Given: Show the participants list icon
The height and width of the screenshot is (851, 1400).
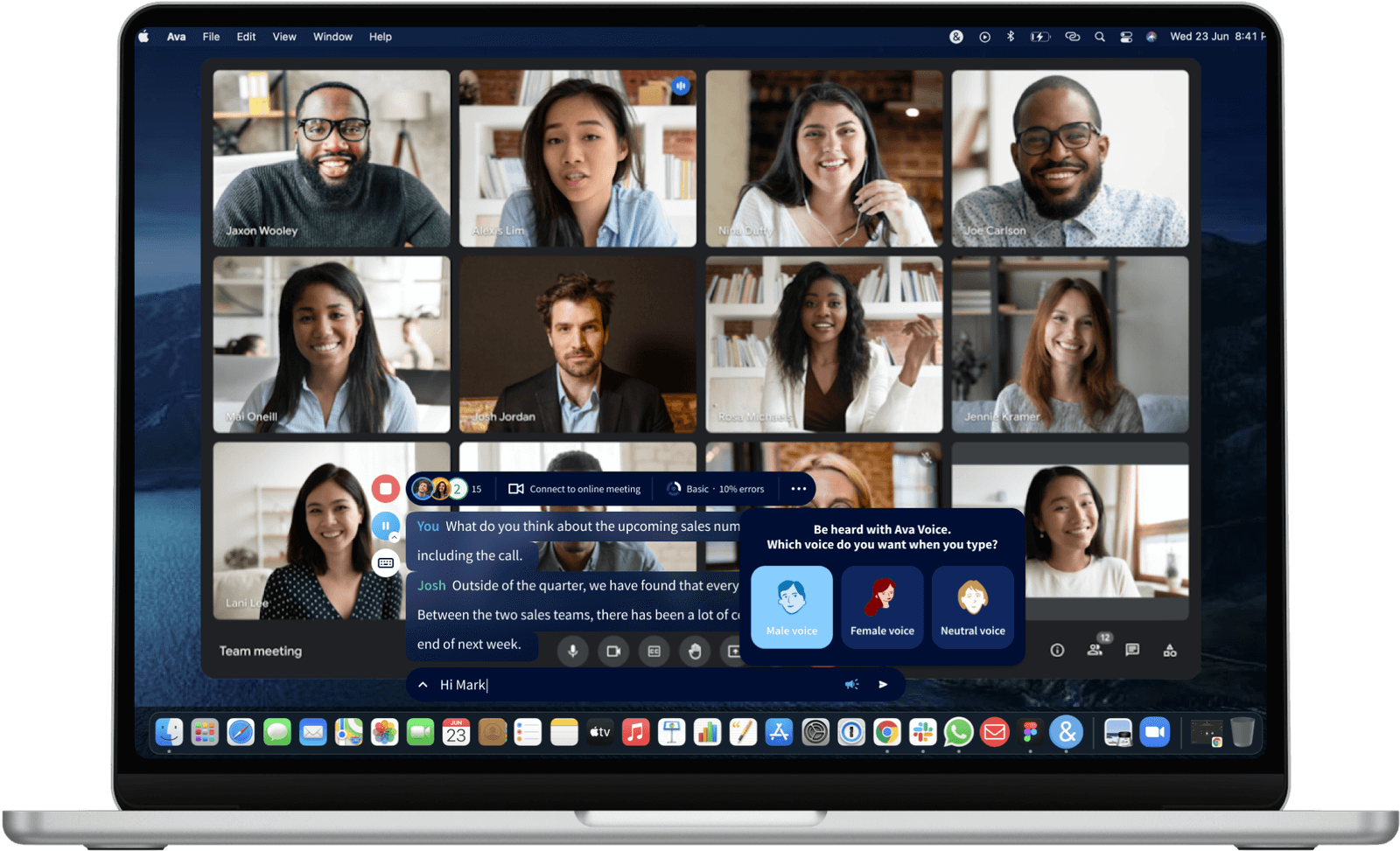Looking at the screenshot, I should pos(1095,650).
